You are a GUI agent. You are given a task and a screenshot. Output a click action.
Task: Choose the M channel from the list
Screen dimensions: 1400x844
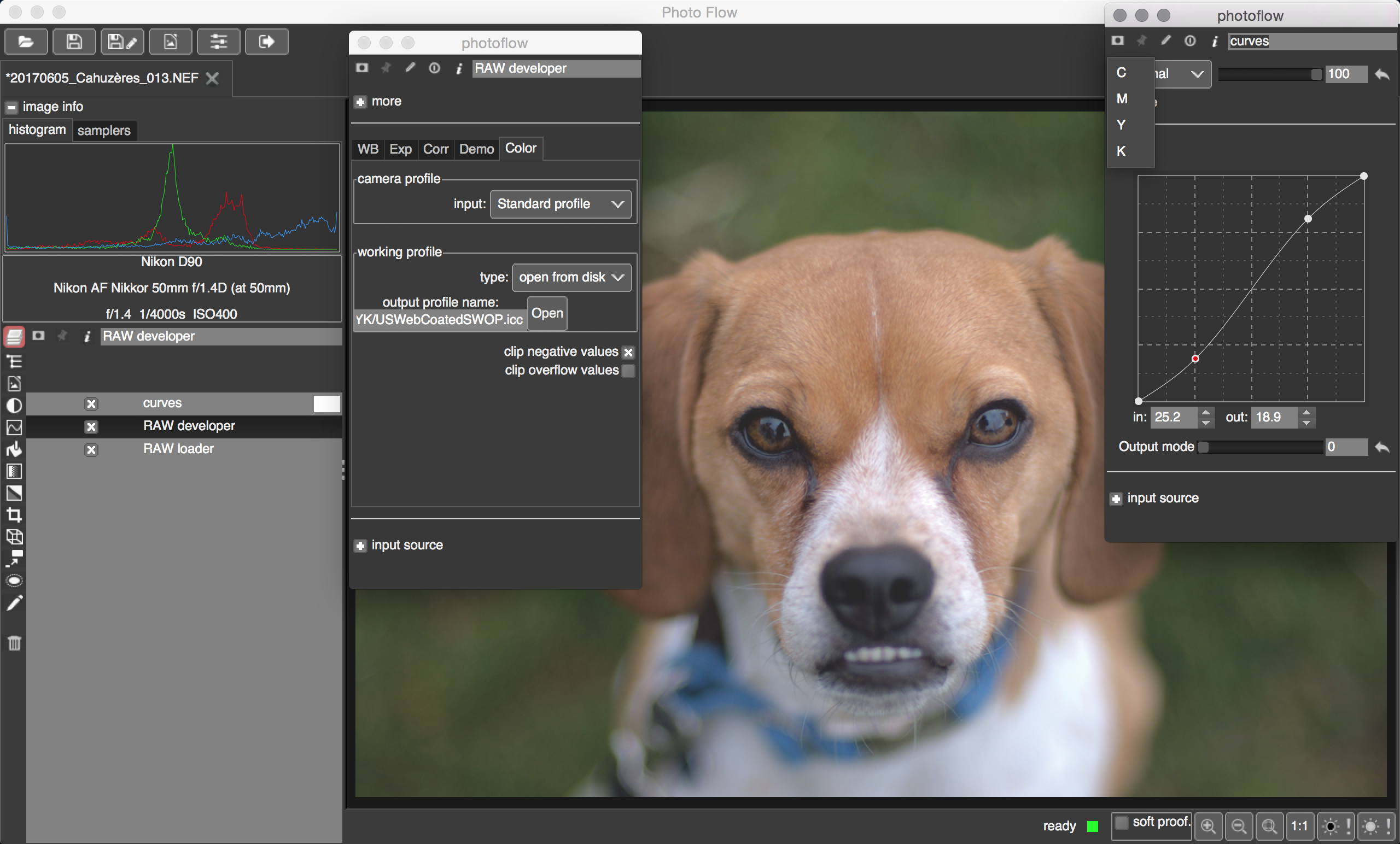(1122, 99)
